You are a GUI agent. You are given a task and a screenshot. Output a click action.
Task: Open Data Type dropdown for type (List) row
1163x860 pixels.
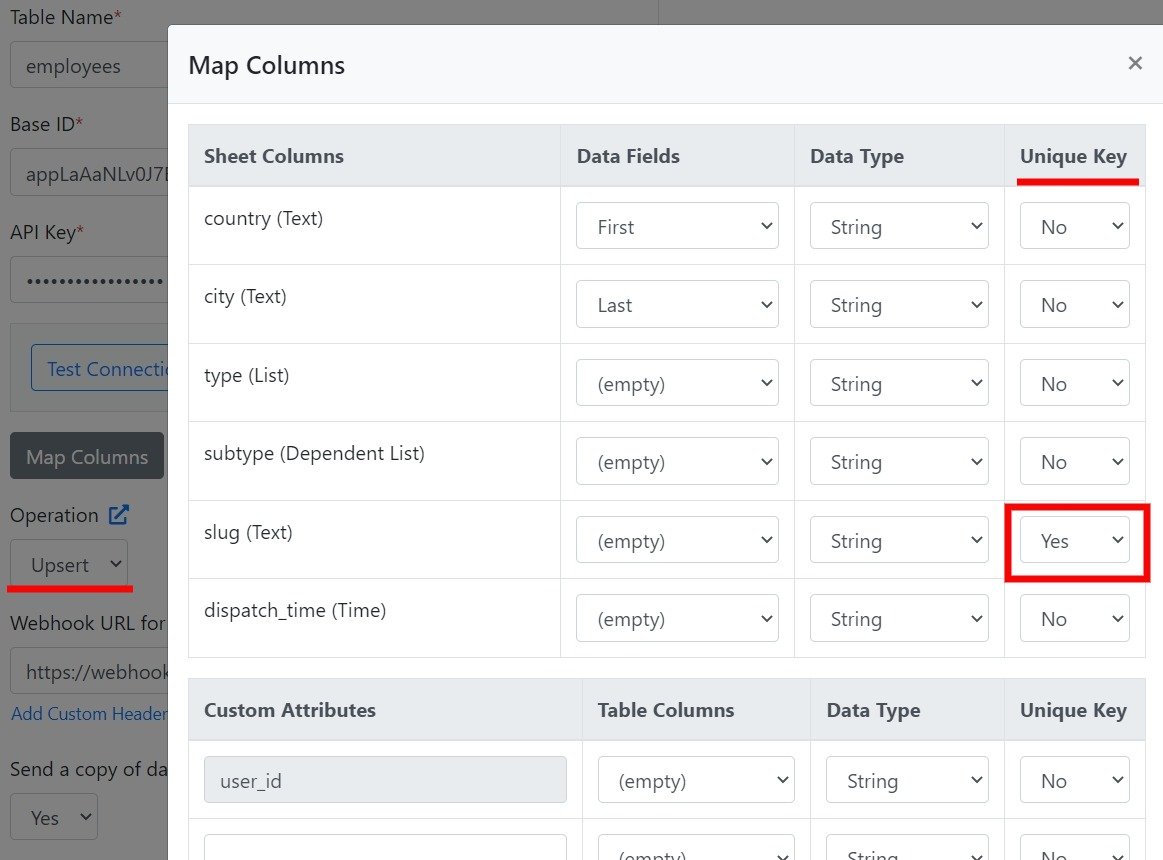coord(899,383)
